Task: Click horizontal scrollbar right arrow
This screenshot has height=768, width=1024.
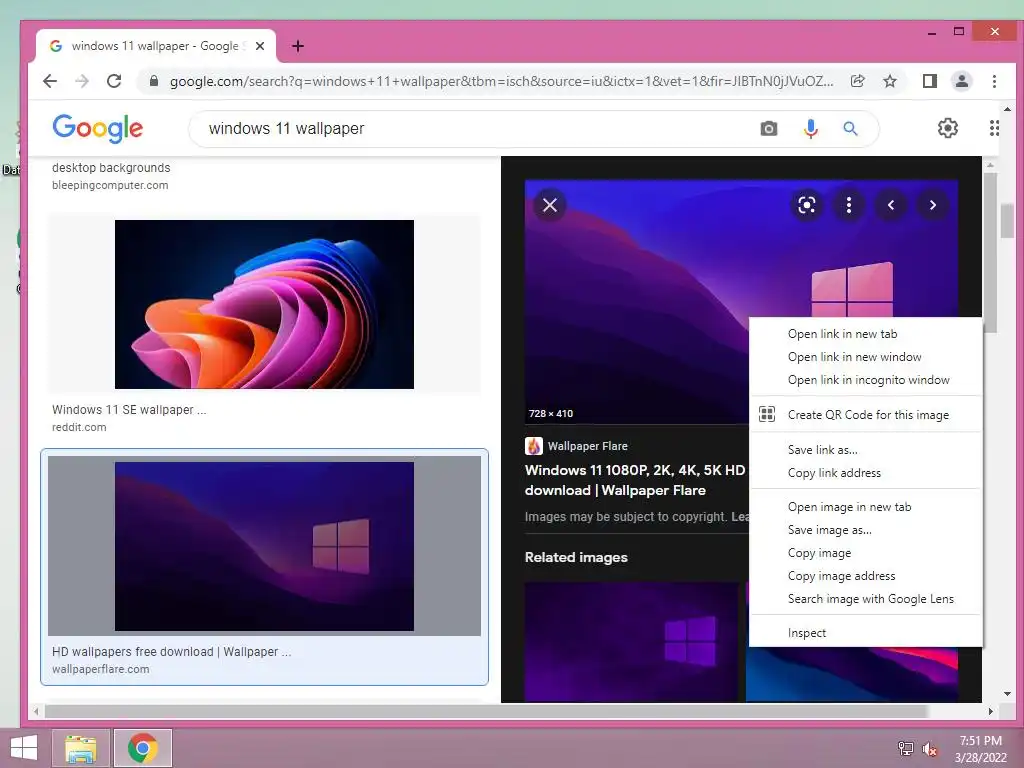Action: (x=991, y=711)
